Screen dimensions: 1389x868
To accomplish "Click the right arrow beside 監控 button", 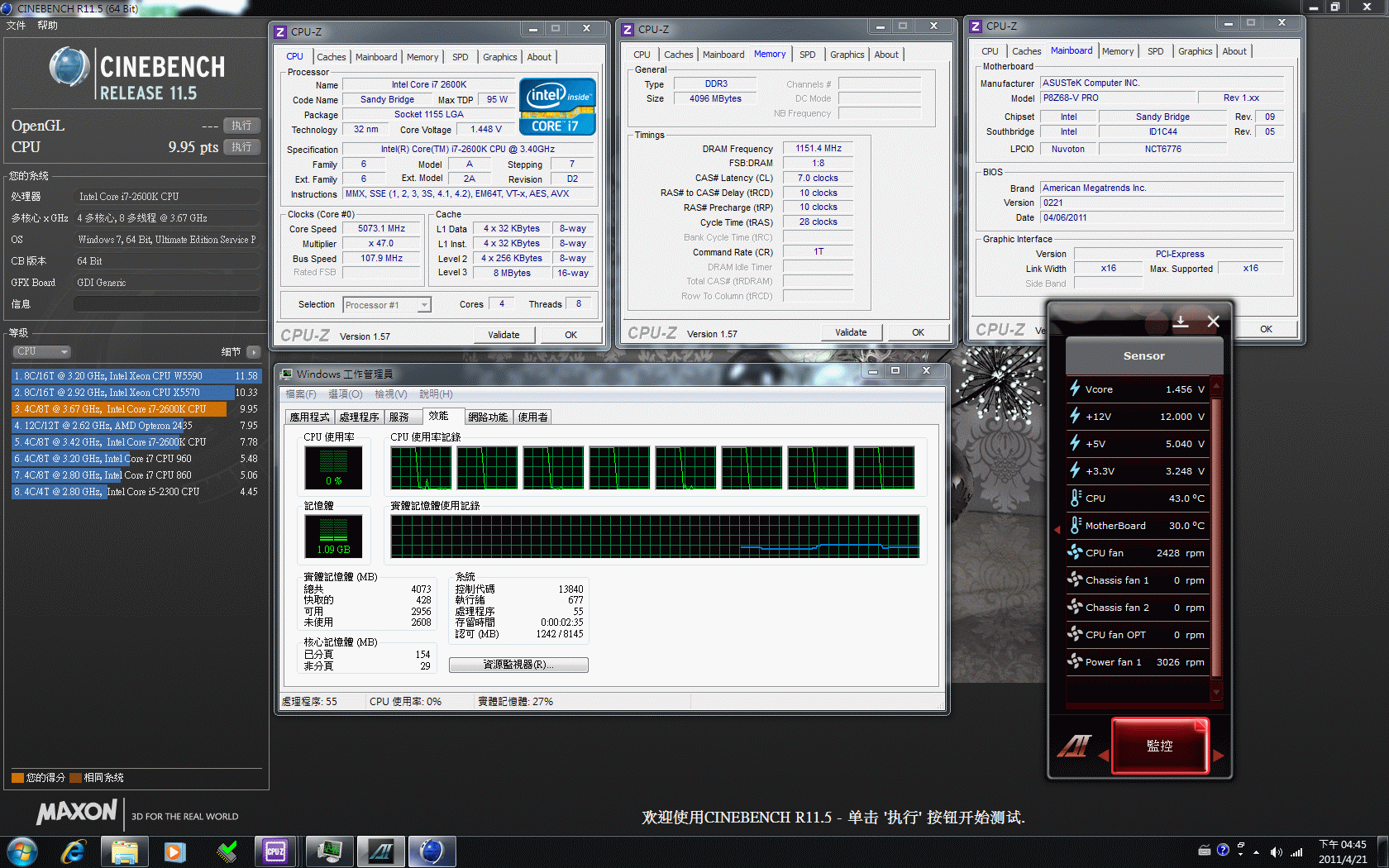I will [1218, 755].
